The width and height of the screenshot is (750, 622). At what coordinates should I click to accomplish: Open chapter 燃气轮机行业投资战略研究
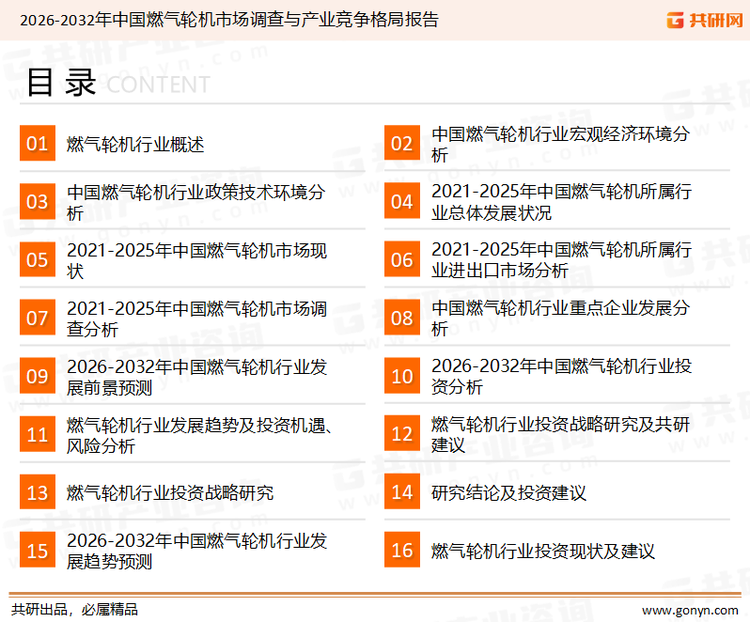click(170, 493)
